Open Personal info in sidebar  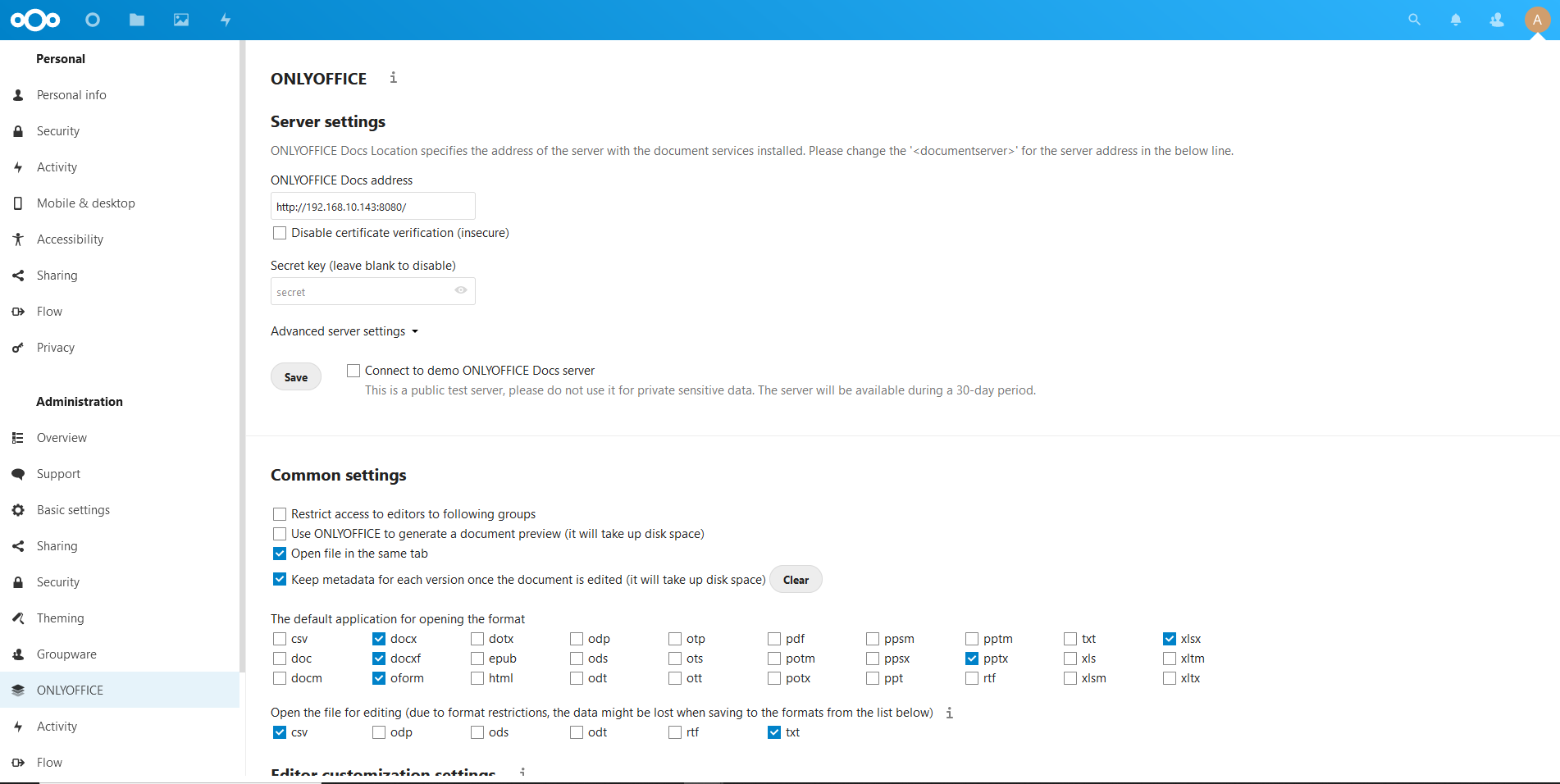pyautogui.click(x=120, y=95)
